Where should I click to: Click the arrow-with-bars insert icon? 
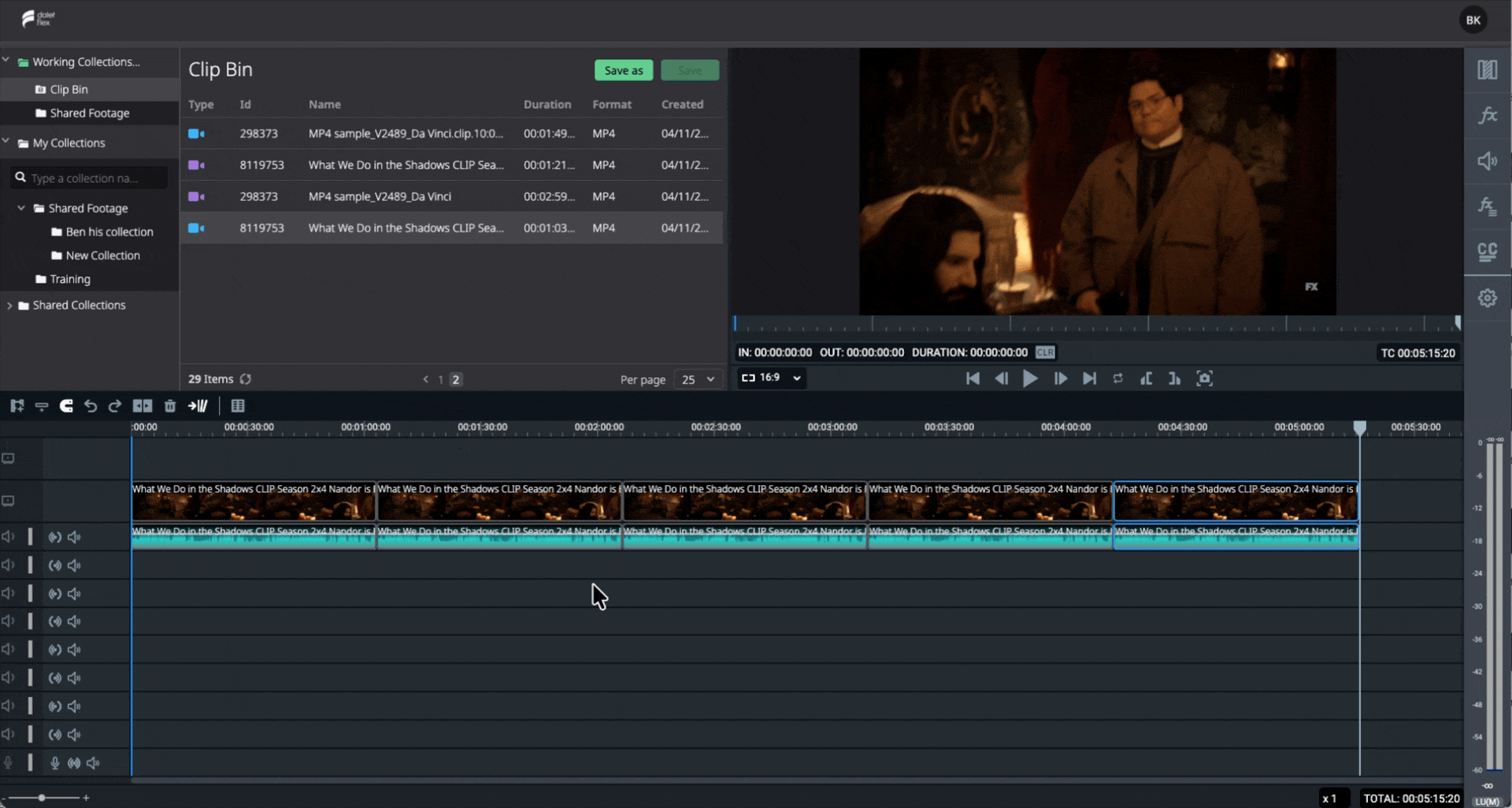(198, 406)
